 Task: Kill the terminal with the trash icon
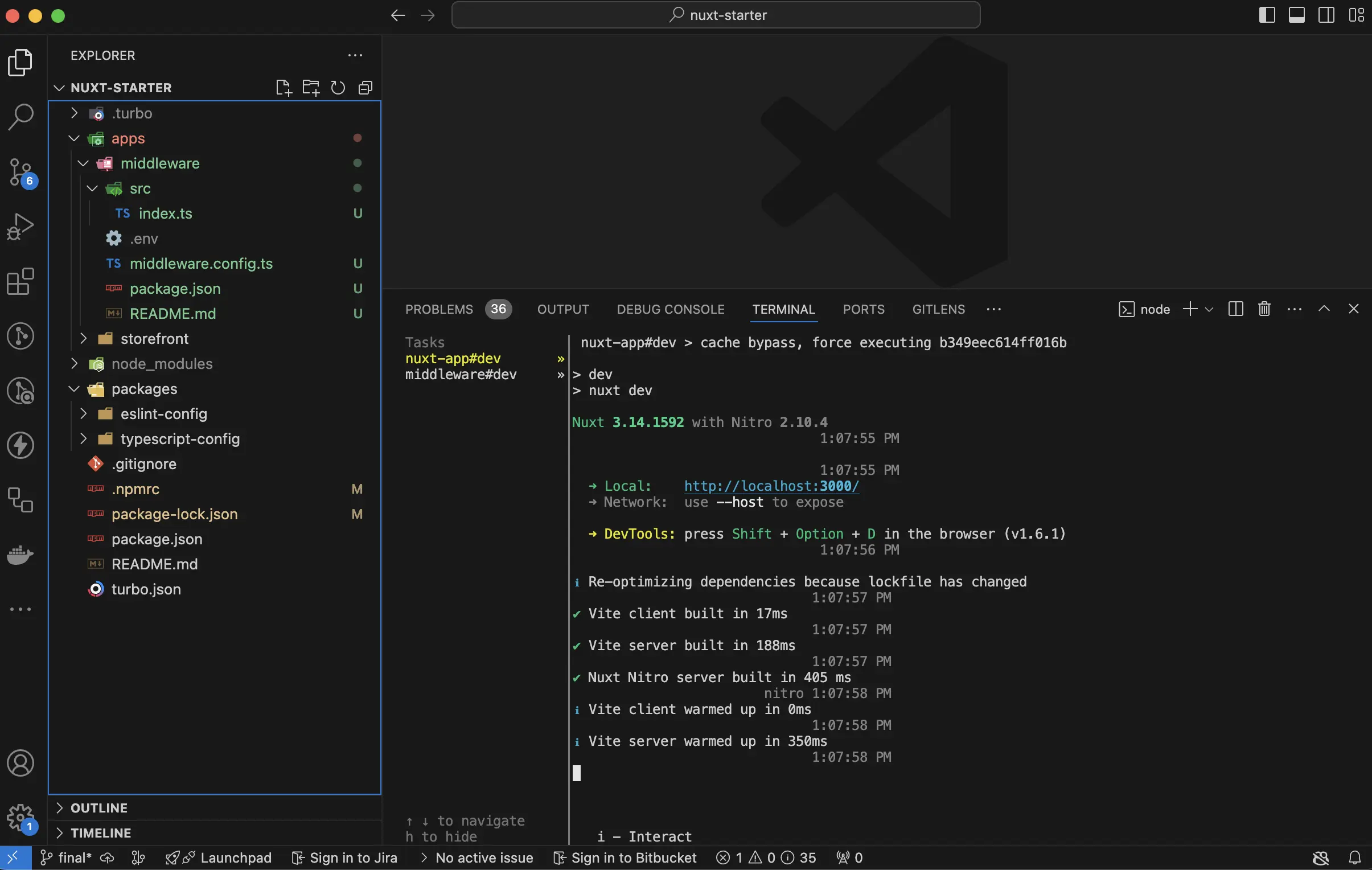click(1264, 309)
